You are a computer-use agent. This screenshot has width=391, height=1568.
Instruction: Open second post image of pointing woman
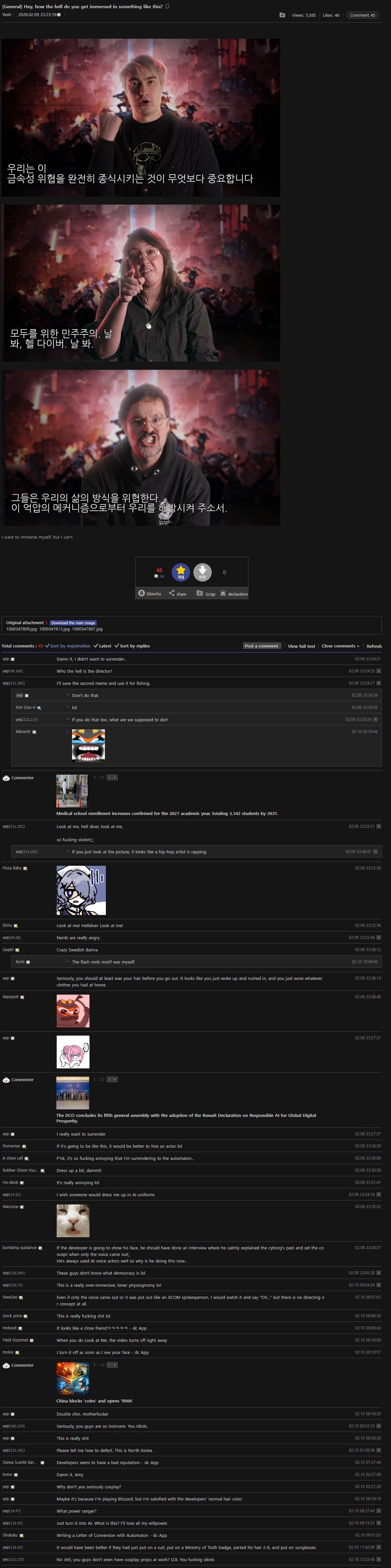(141, 283)
